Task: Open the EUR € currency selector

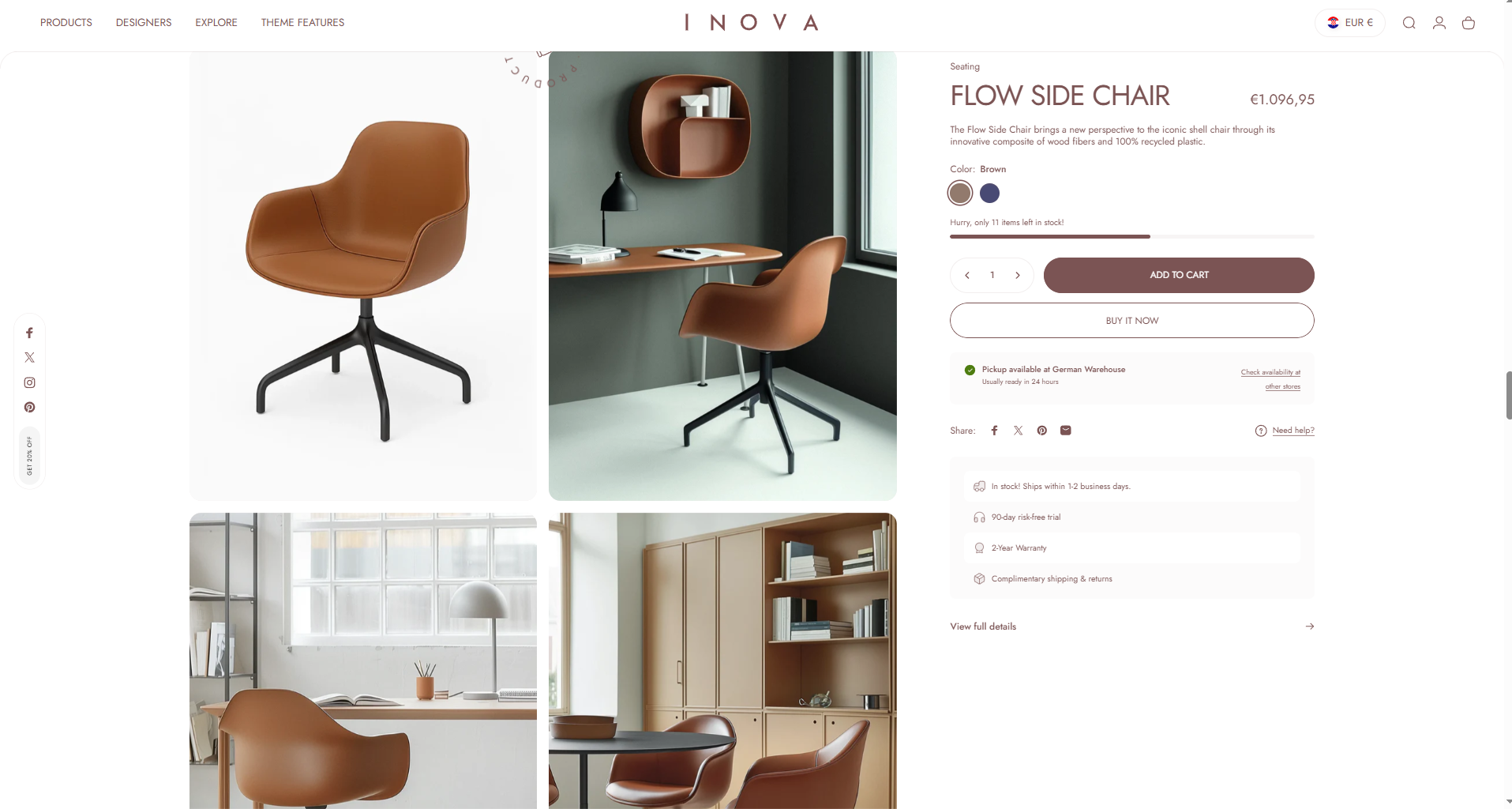Action: (x=1350, y=23)
